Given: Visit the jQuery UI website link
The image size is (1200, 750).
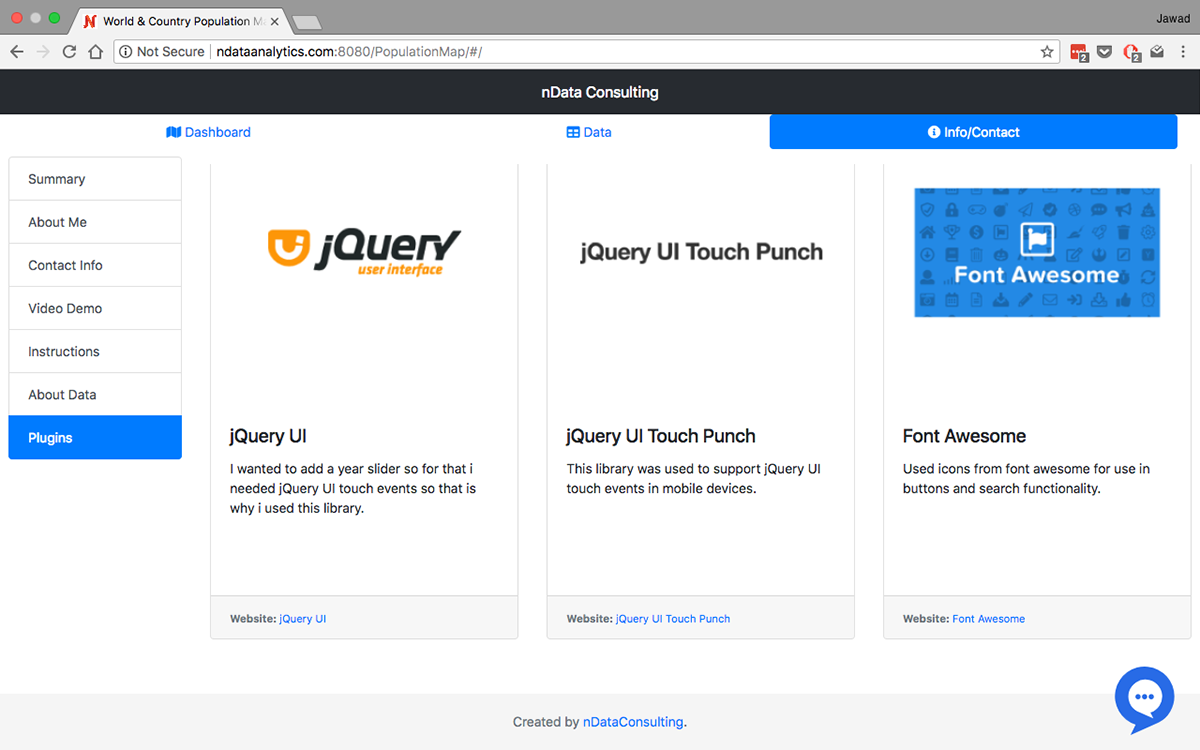Looking at the screenshot, I should pos(302,619).
